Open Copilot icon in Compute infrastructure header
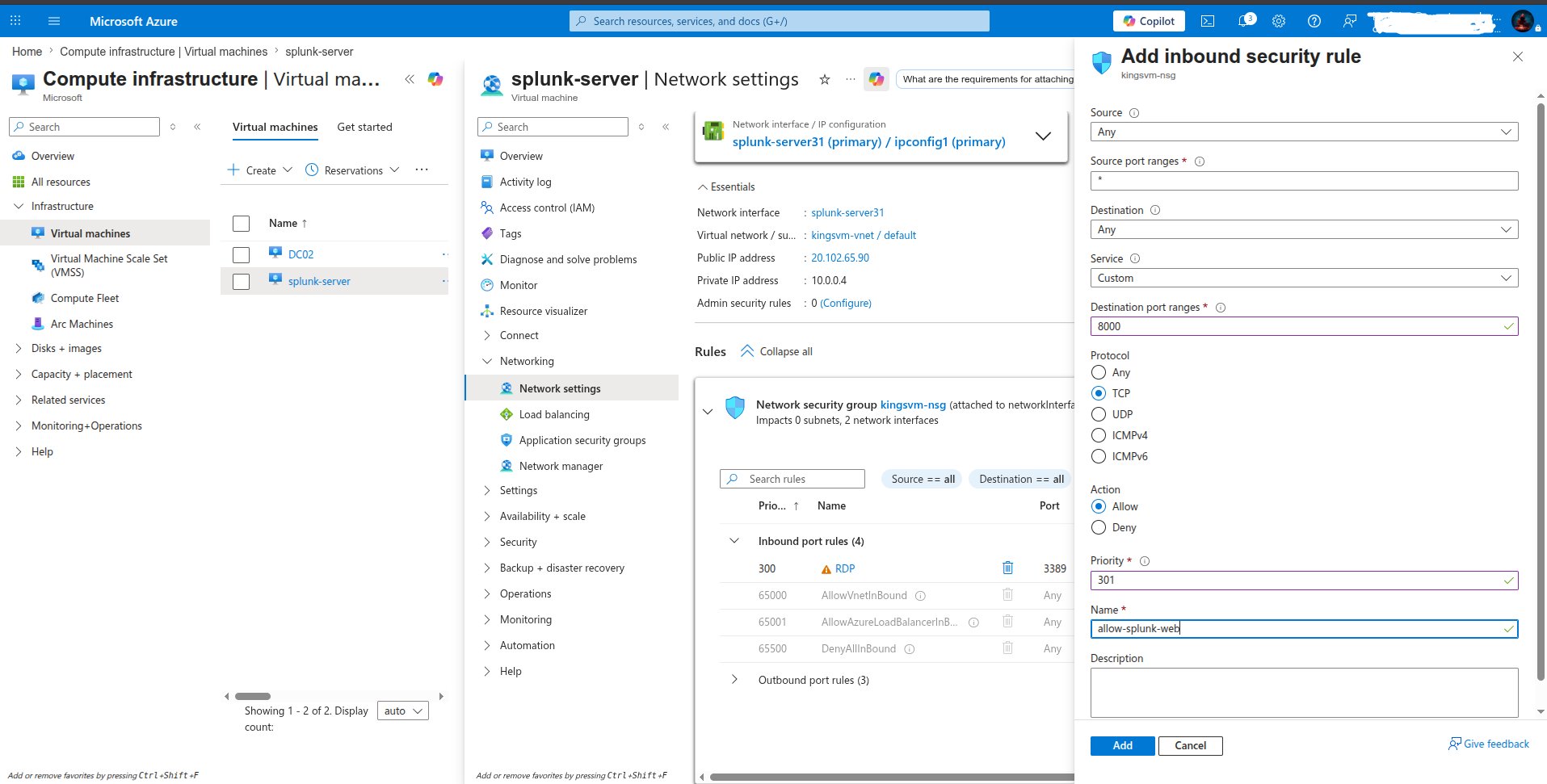Image resolution: width=1547 pixels, height=784 pixels. tap(435, 79)
